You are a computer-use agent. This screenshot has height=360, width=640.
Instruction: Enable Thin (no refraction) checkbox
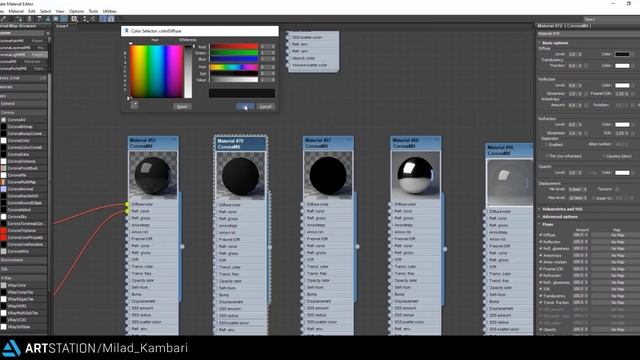click(x=546, y=156)
